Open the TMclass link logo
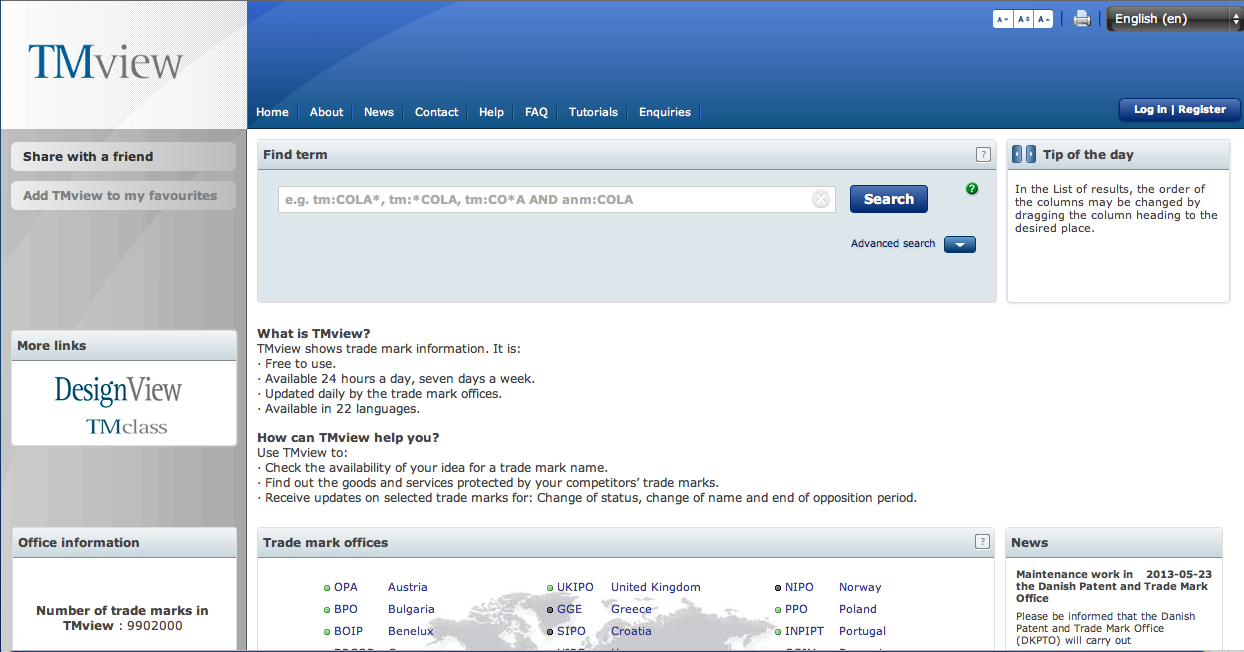 coord(126,427)
